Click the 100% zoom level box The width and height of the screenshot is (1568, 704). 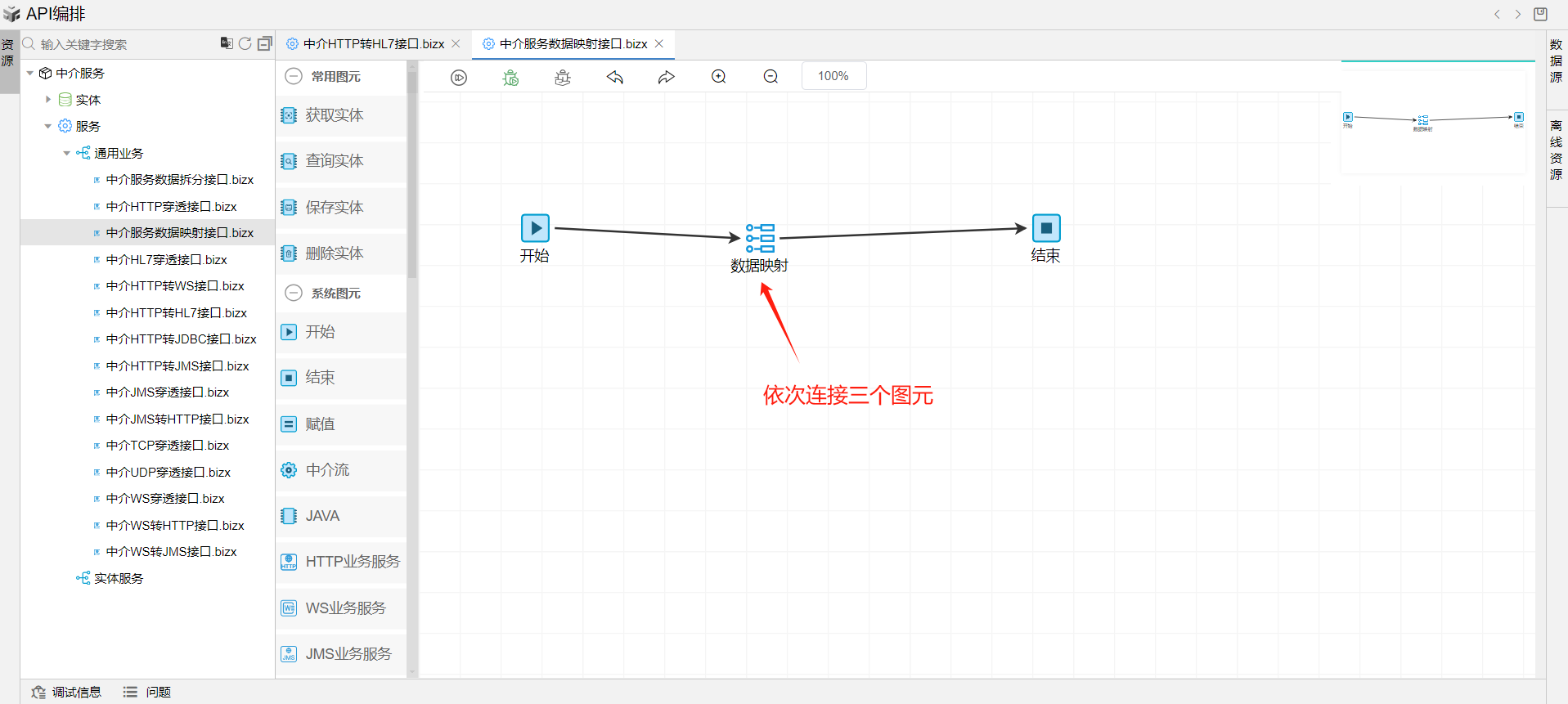tap(833, 76)
